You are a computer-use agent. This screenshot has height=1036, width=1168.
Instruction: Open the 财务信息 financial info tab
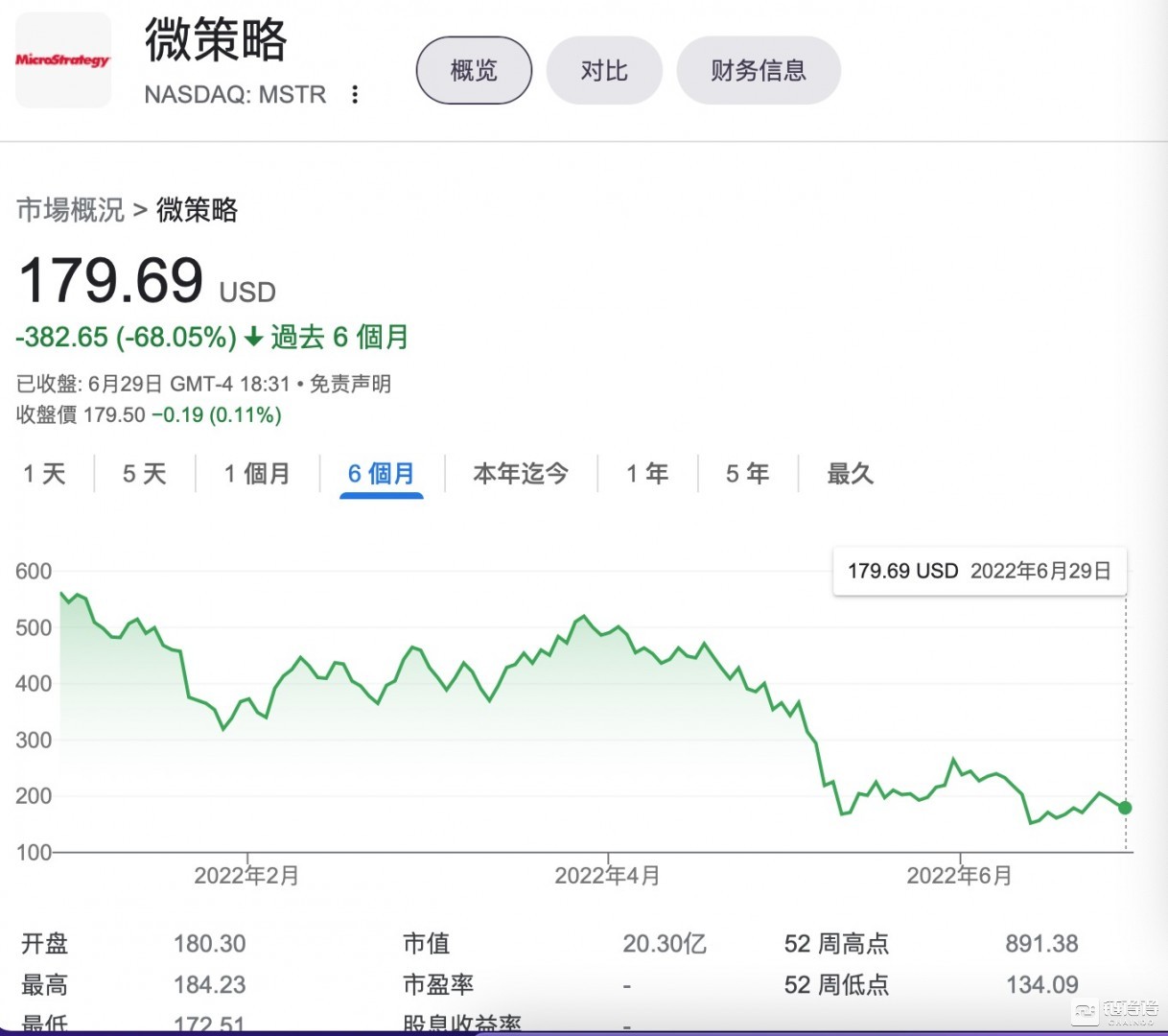tap(759, 69)
